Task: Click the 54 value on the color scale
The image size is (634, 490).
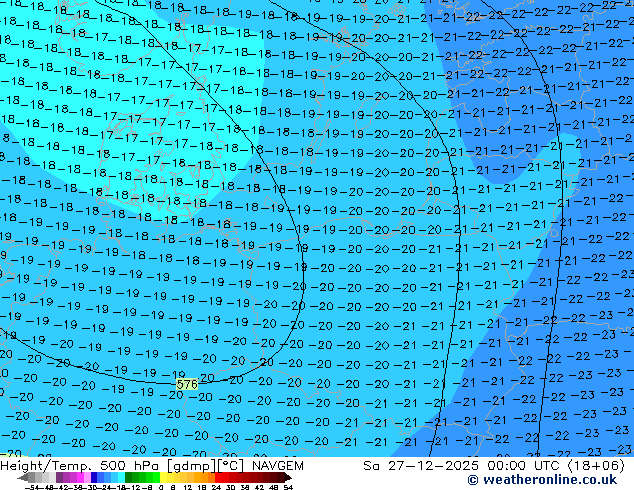Action: point(288,488)
